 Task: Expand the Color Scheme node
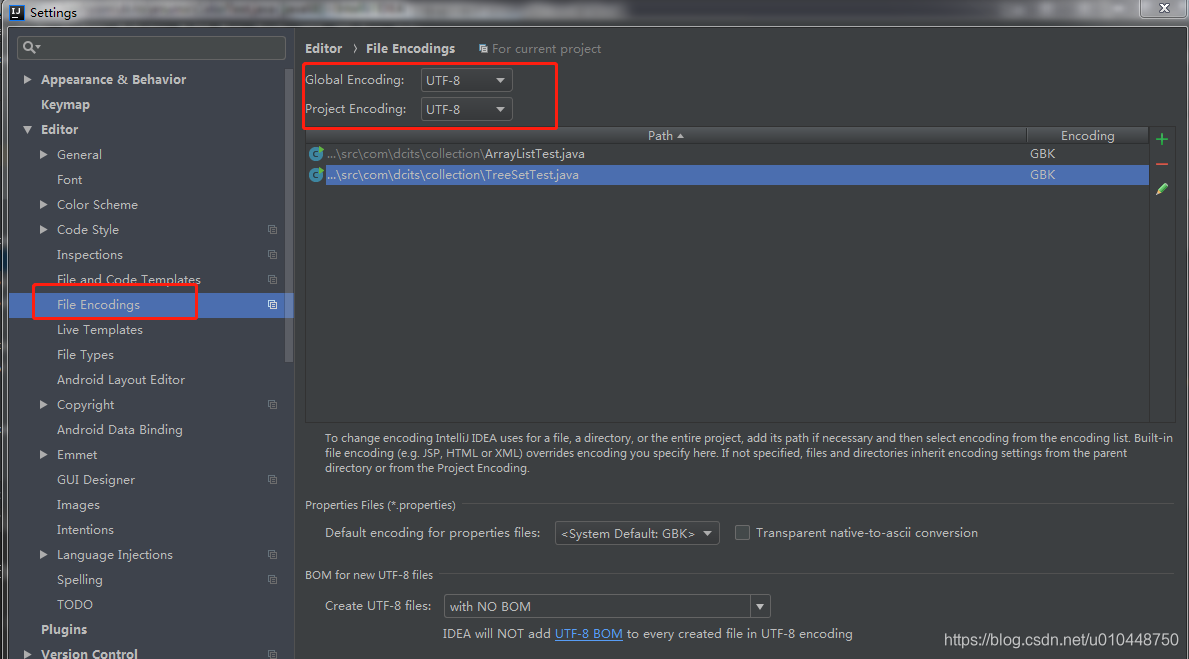tap(43, 205)
